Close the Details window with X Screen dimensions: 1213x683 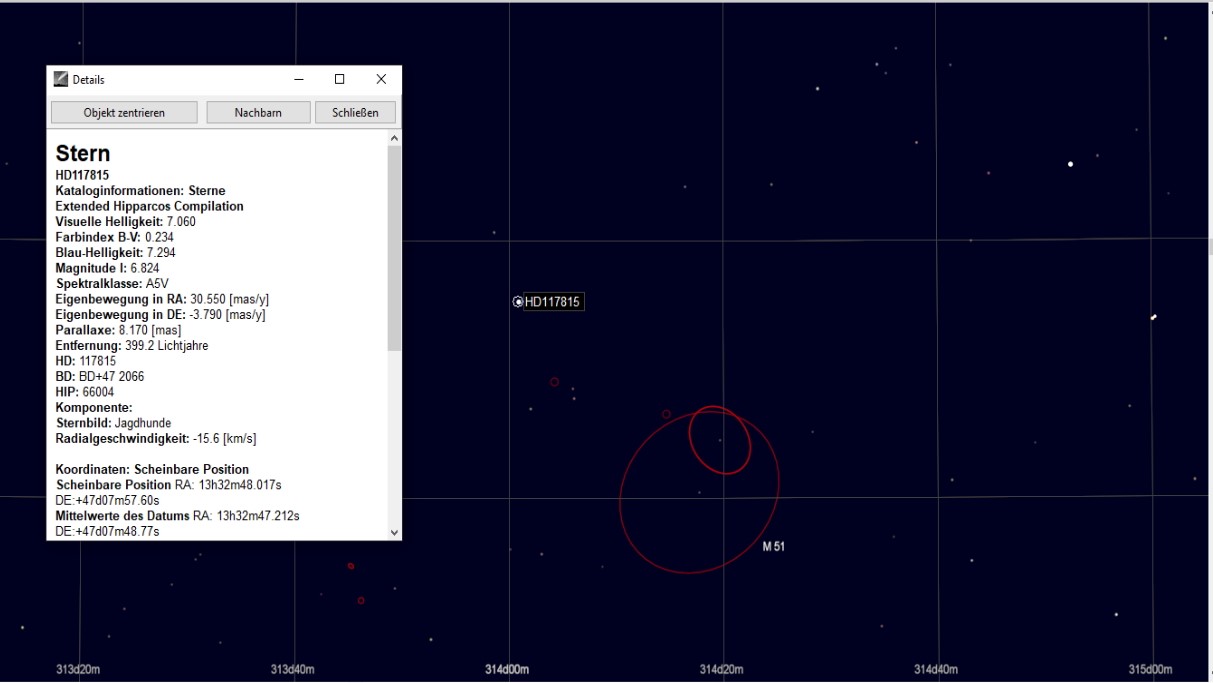tap(381, 79)
